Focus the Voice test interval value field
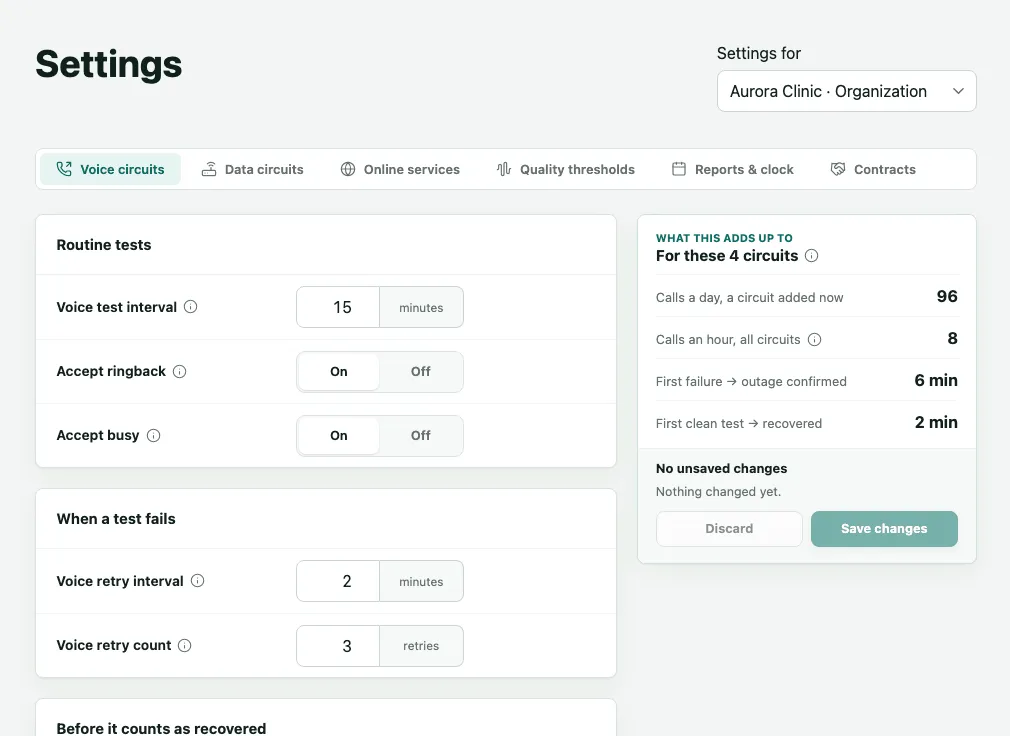Screen dimensions: 1010x736 [x=338, y=307]
